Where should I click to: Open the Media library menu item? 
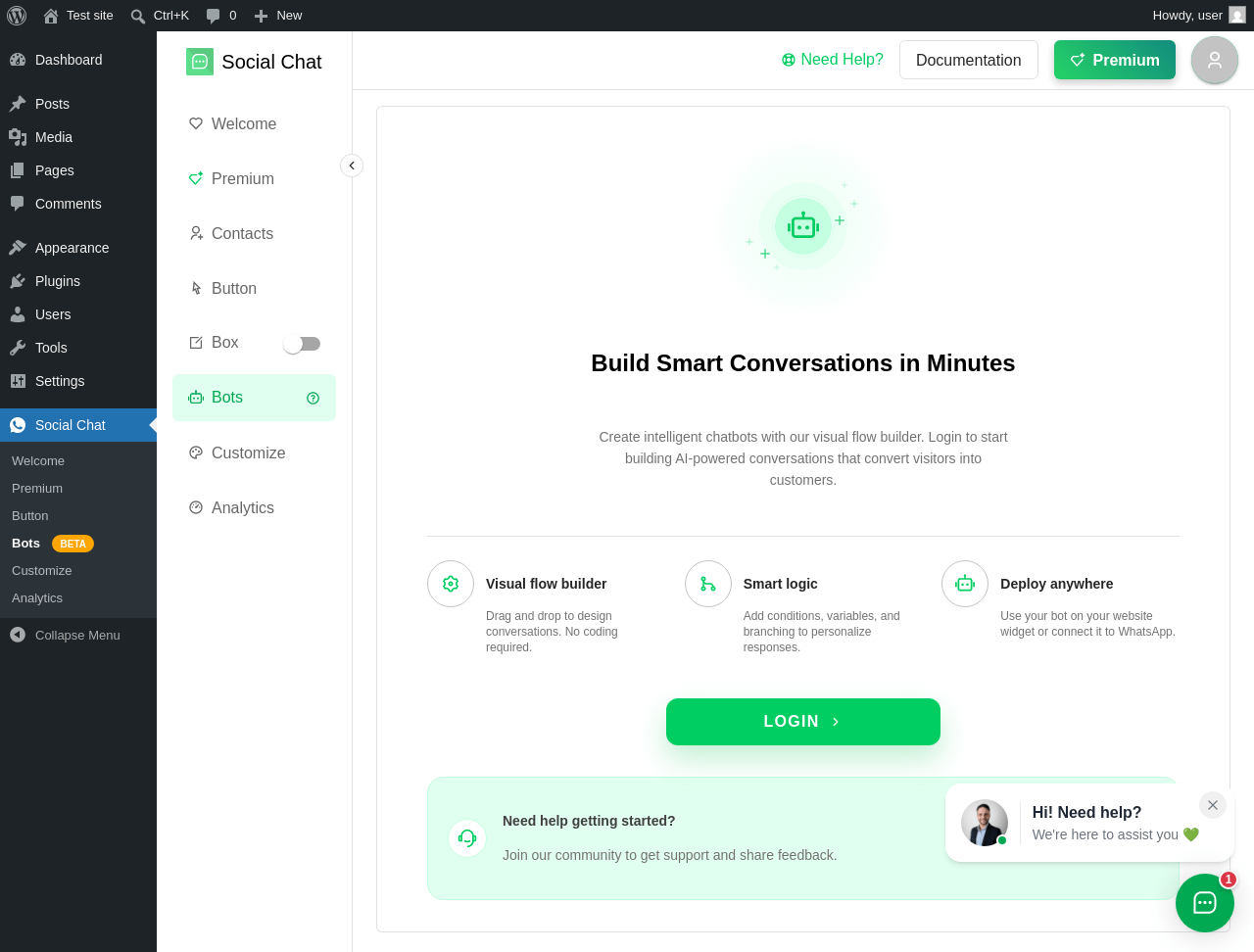[x=78, y=137]
